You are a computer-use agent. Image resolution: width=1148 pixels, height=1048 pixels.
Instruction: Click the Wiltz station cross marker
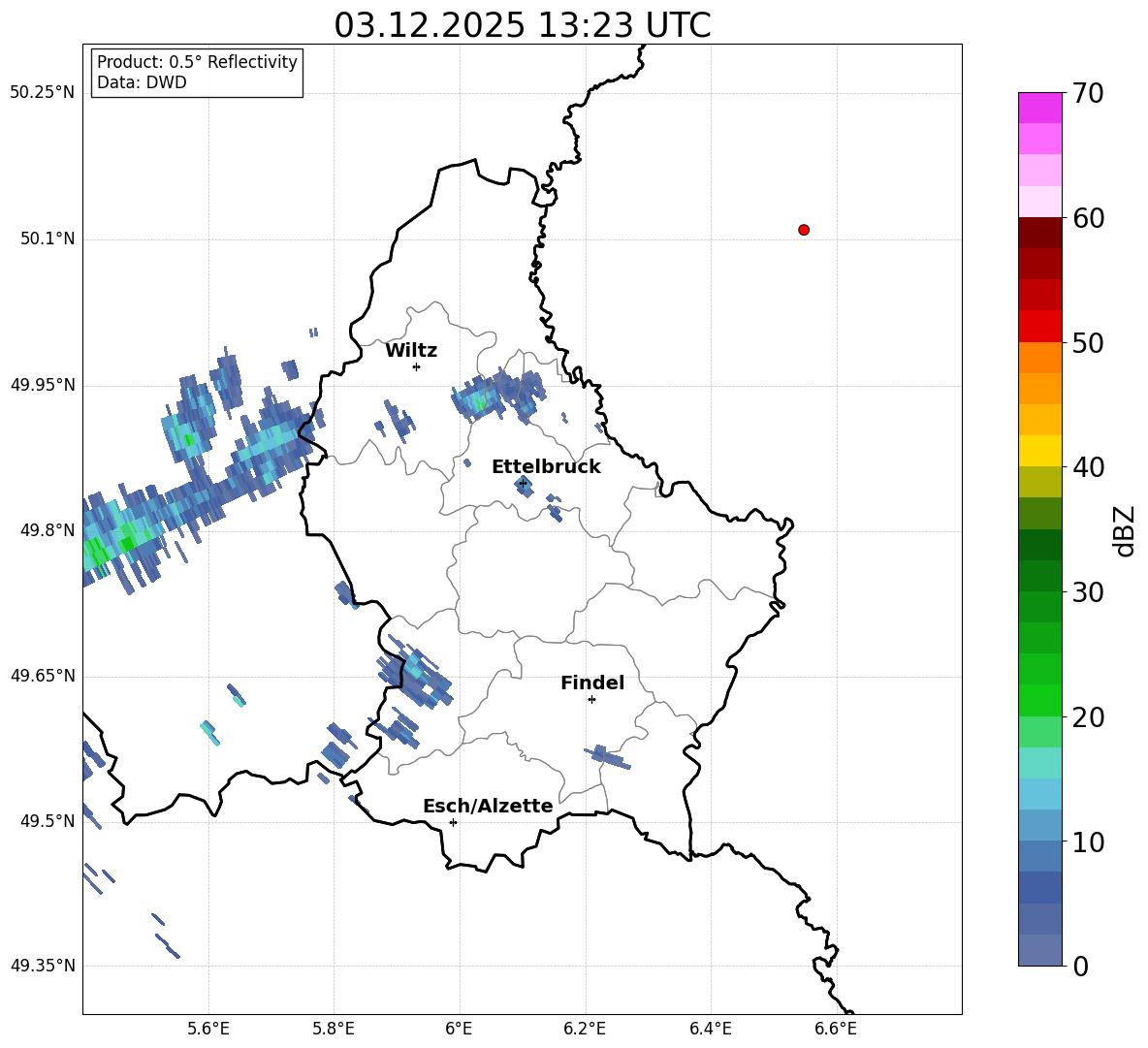click(417, 366)
